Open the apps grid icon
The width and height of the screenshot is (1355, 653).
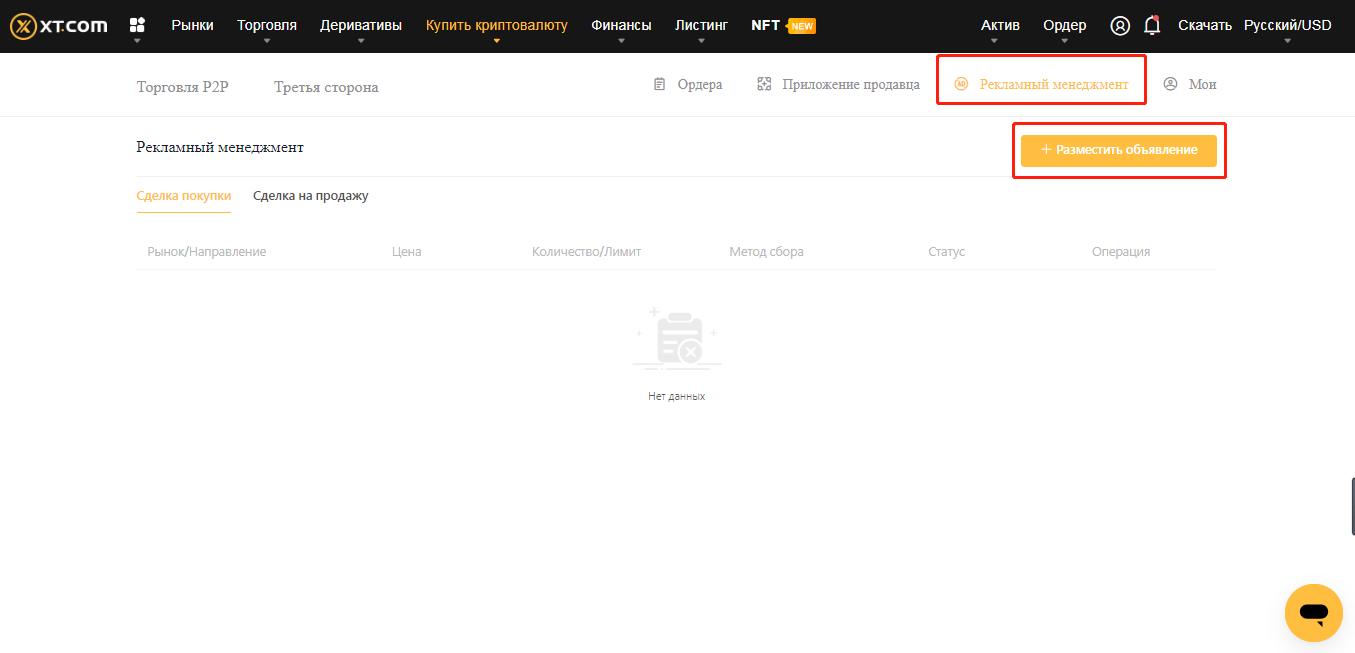point(137,25)
